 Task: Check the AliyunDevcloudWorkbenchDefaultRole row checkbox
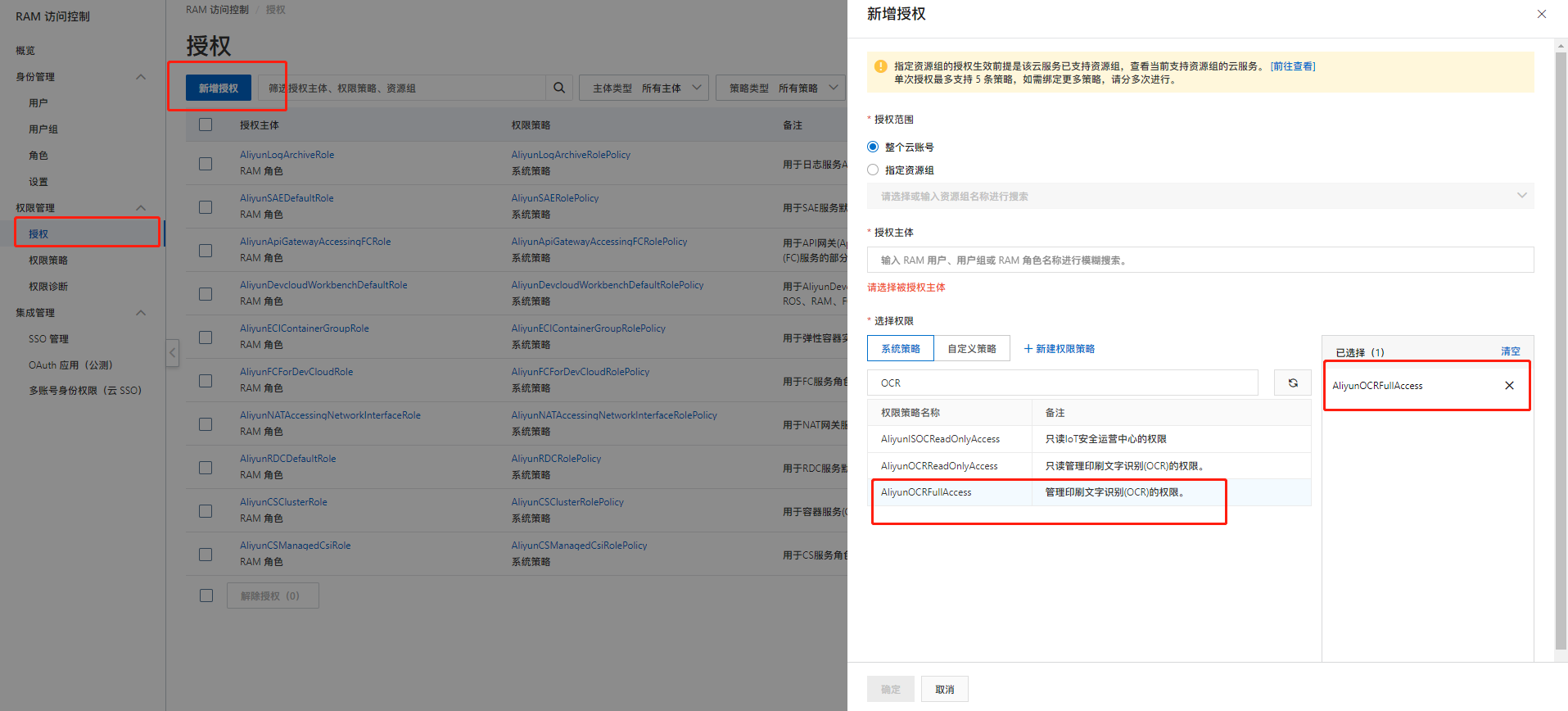(206, 293)
